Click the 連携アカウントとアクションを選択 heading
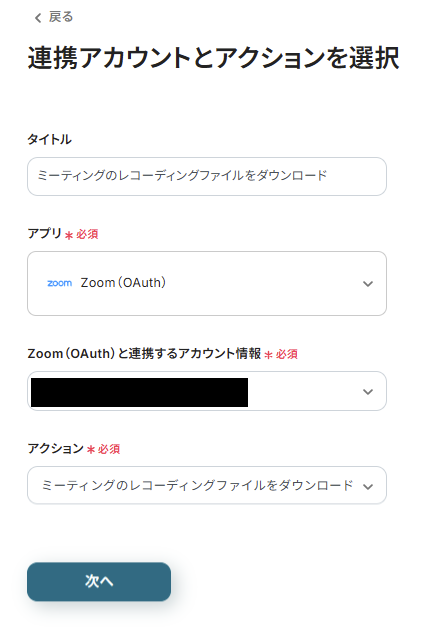The height and width of the screenshot is (629, 434). 213,58
